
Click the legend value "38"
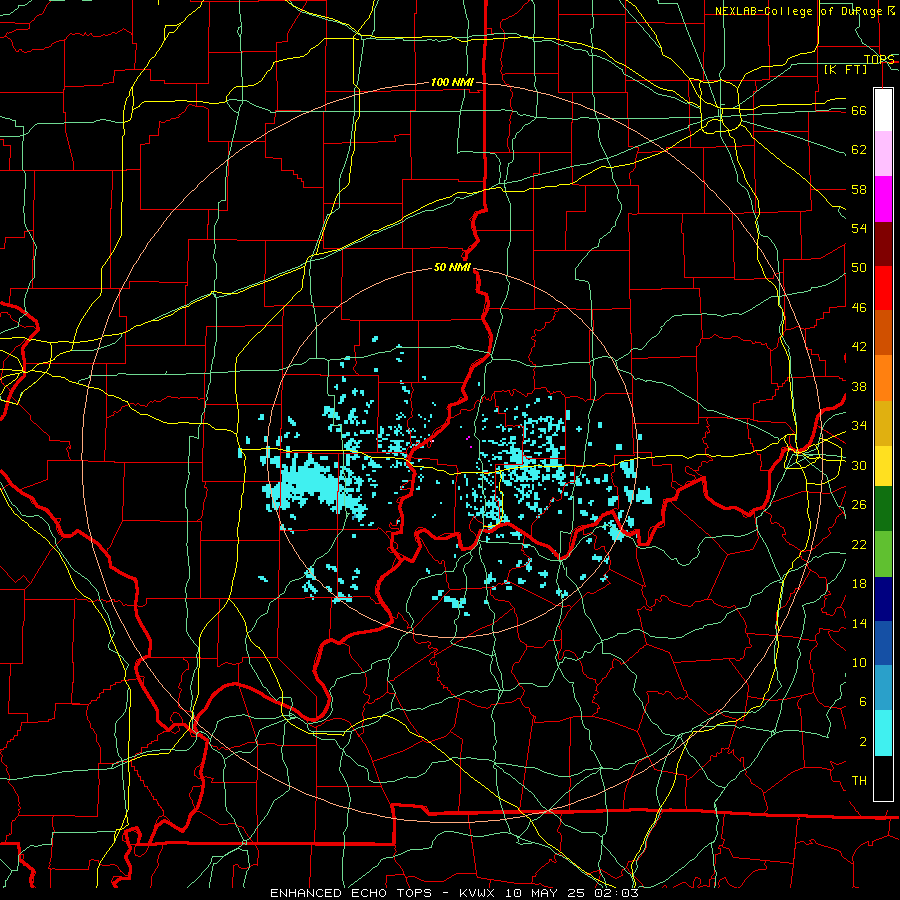click(859, 386)
